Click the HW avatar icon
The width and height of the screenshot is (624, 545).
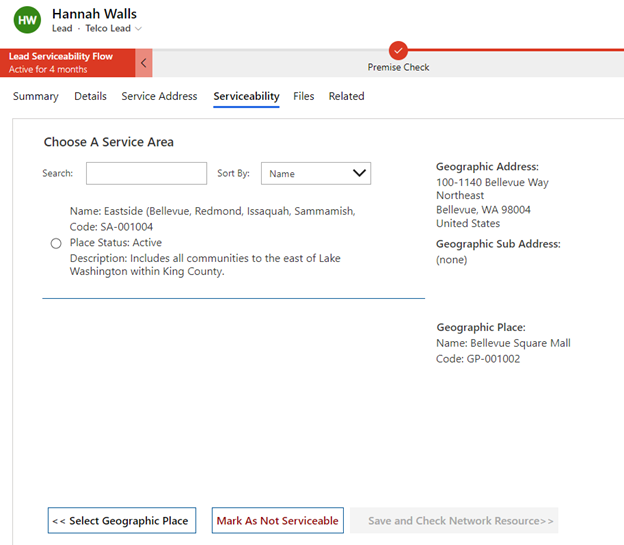[x=27, y=21]
